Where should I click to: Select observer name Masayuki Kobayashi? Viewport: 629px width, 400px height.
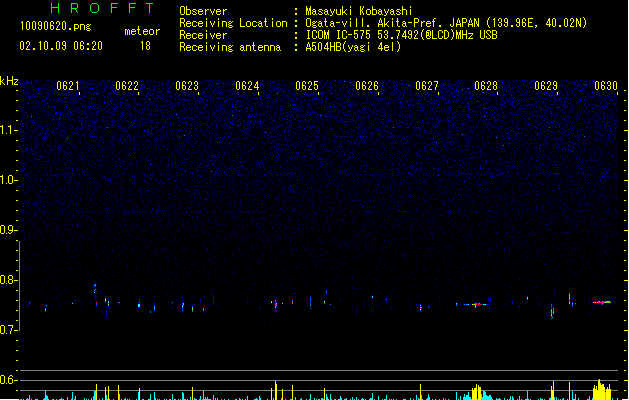coord(359,11)
